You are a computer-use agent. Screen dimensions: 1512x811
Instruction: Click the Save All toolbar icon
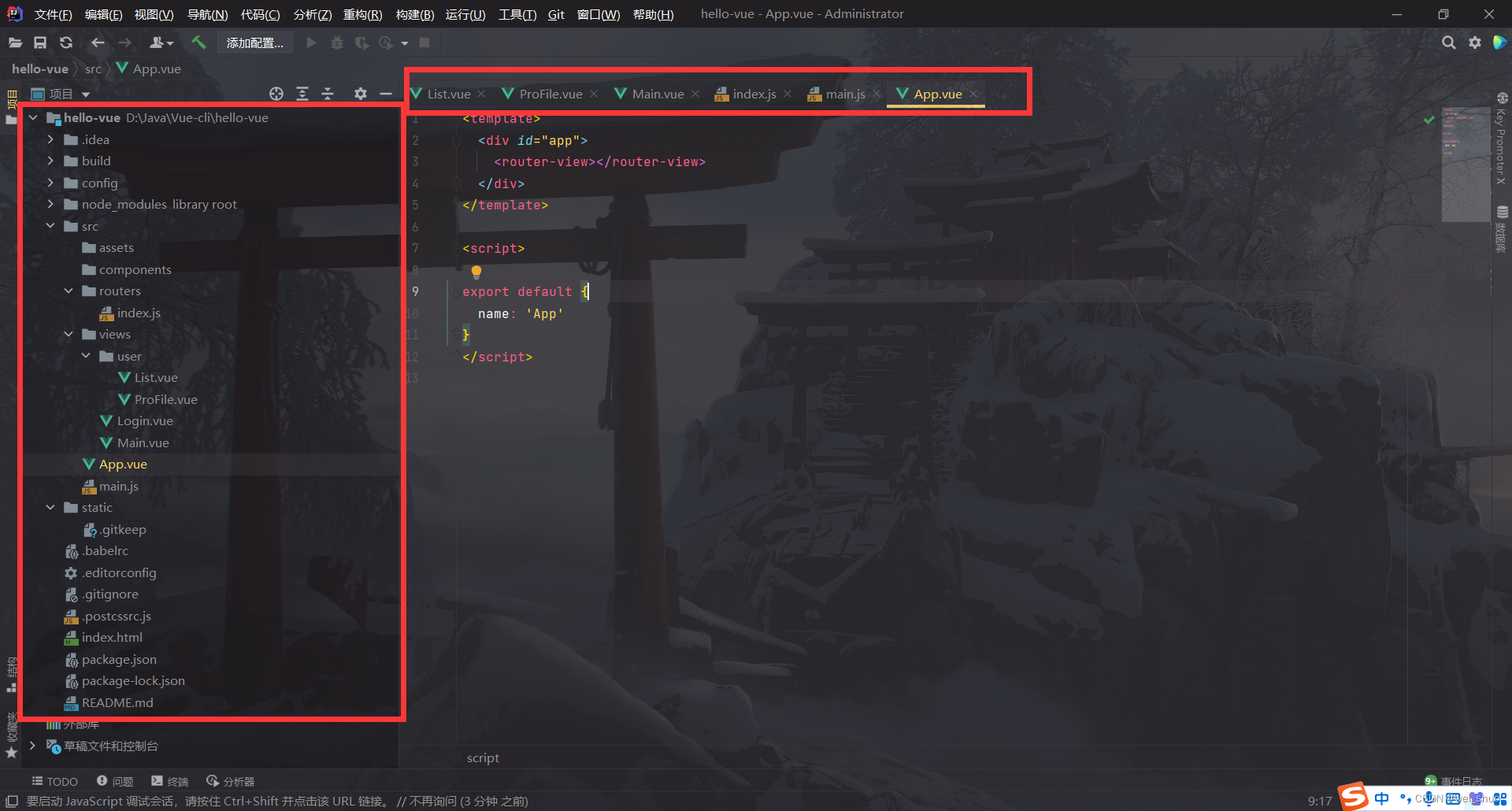pos(40,43)
